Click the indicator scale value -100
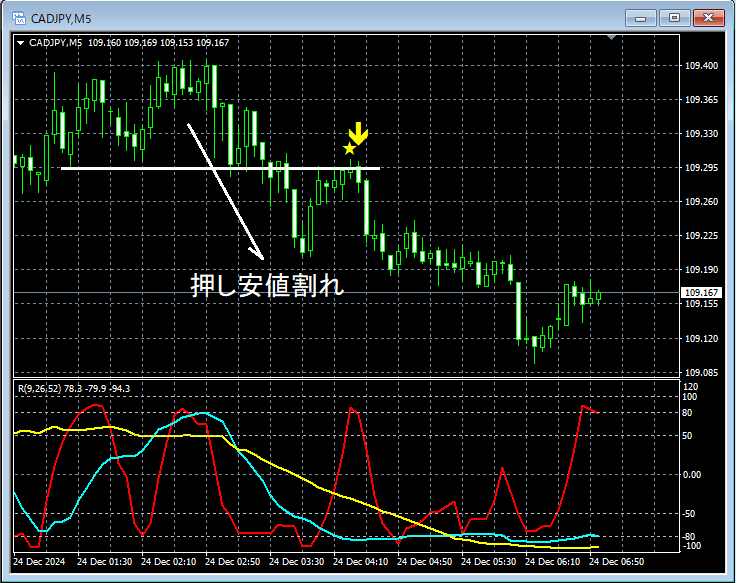This screenshot has width=737, height=583. (x=691, y=545)
